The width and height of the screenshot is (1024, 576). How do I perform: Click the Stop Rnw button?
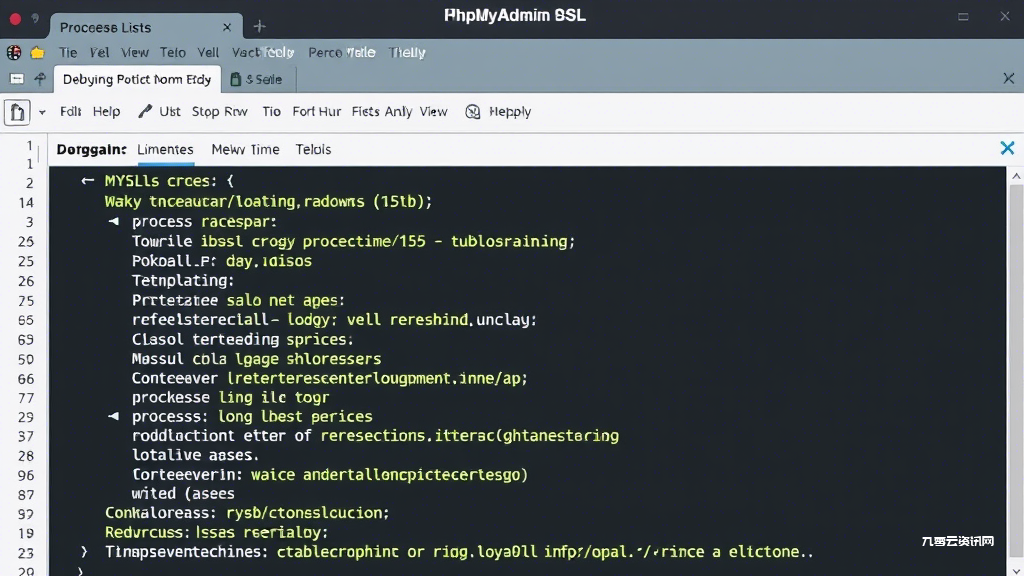click(x=219, y=112)
